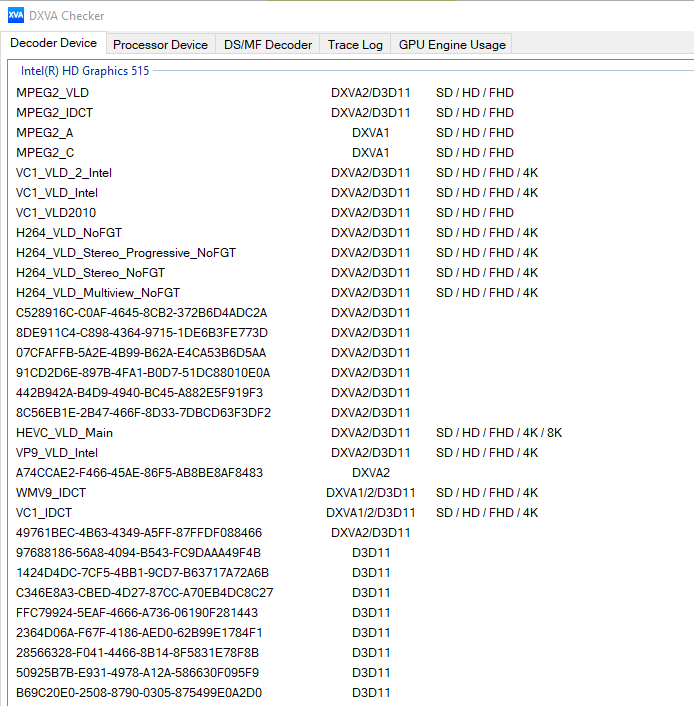
Task: Select the MPEG2_VLD decoder entry
Action: point(52,93)
